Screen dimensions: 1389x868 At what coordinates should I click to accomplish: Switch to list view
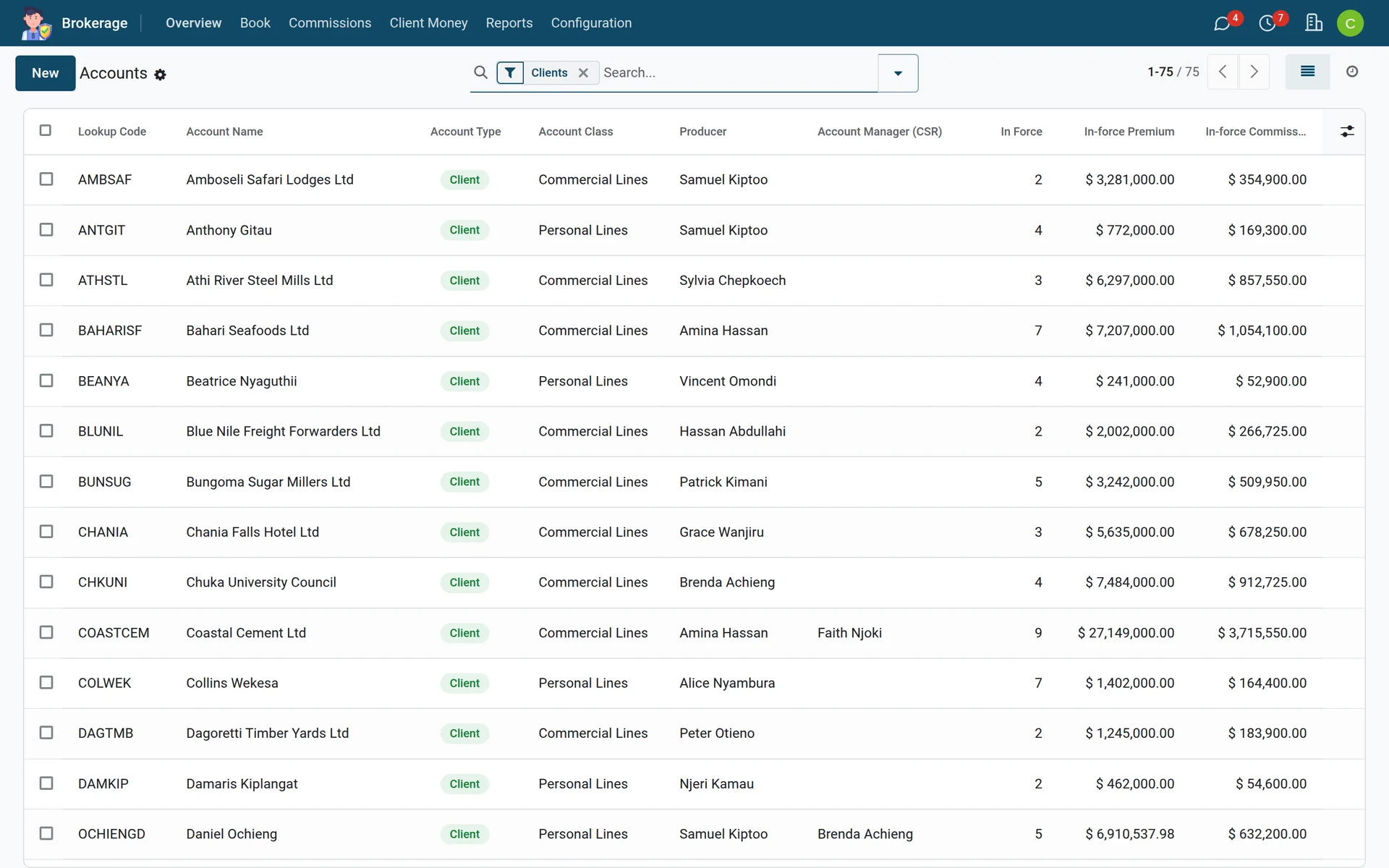pos(1307,72)
